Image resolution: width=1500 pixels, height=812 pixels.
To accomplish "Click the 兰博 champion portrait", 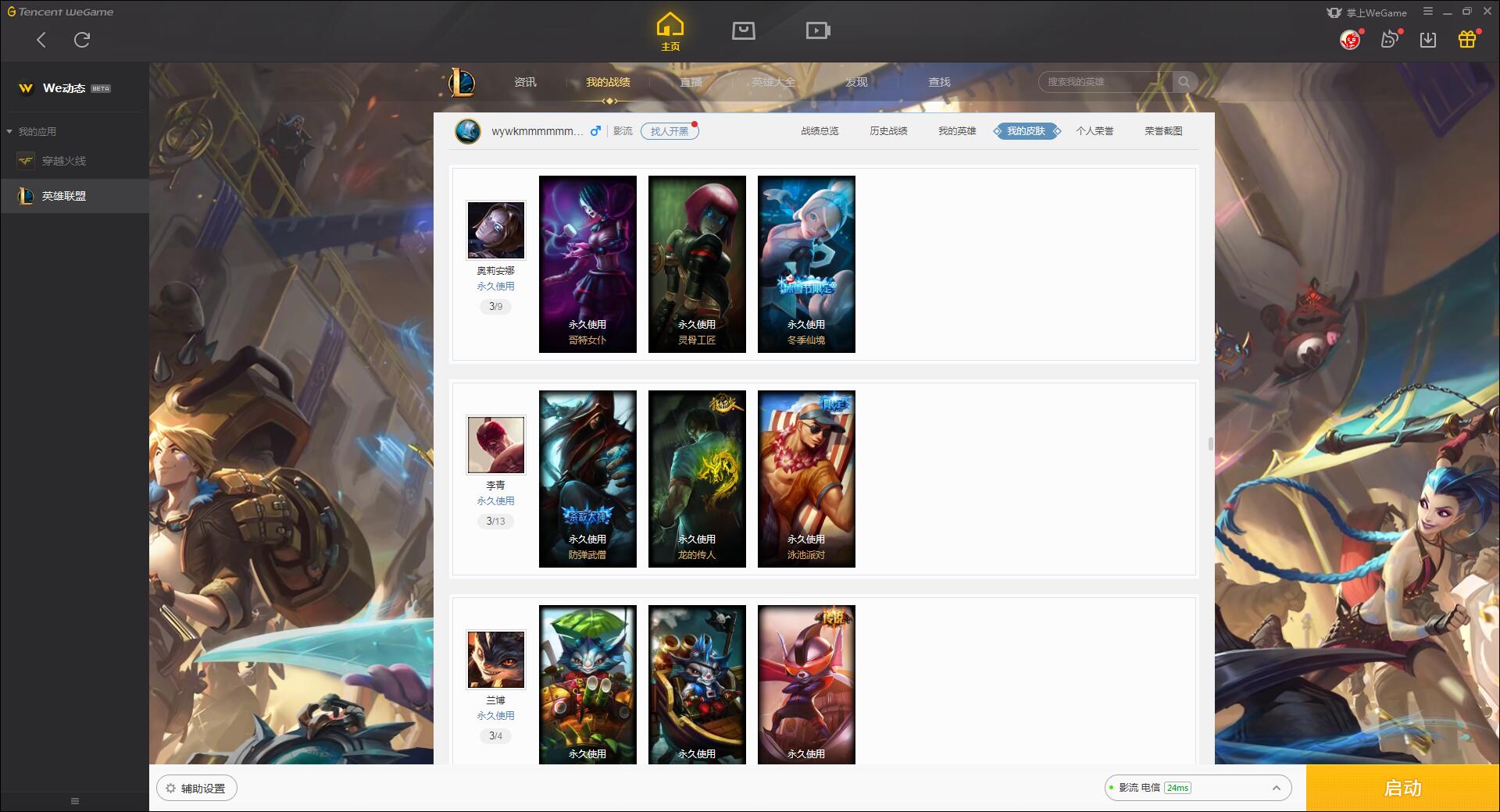I will 496,660.
